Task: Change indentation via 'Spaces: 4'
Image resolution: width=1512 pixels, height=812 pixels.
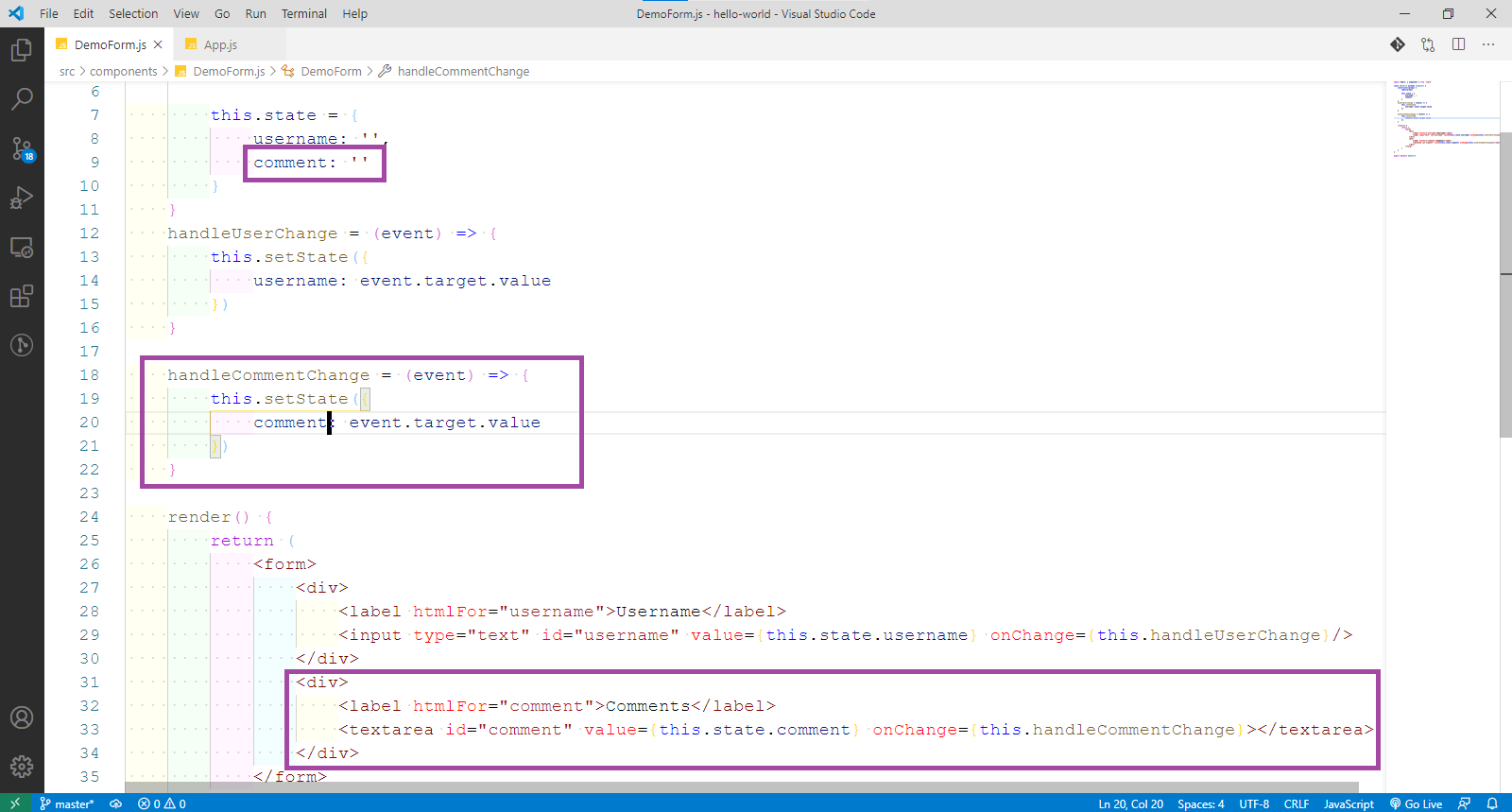Action: coord(1200,803)
